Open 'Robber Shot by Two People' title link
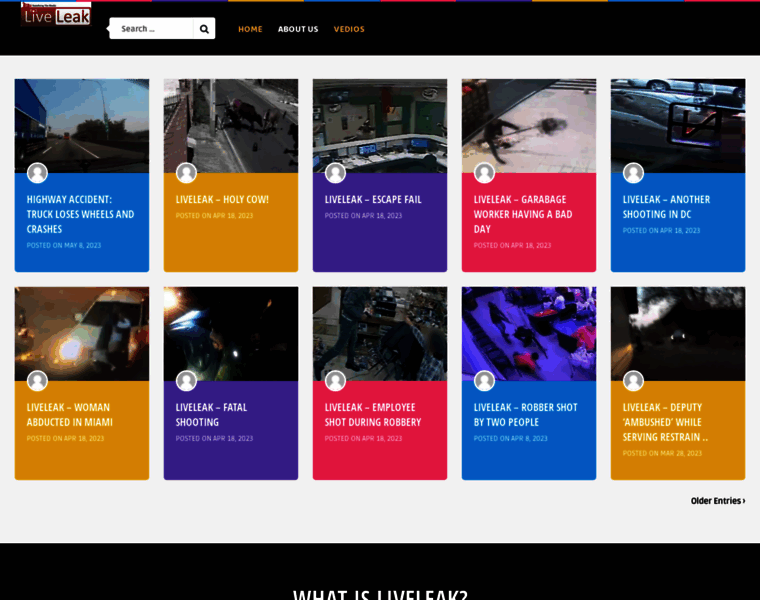Viewport: 760px width, 600px height. pyautogui.click(x=525, y=415)
